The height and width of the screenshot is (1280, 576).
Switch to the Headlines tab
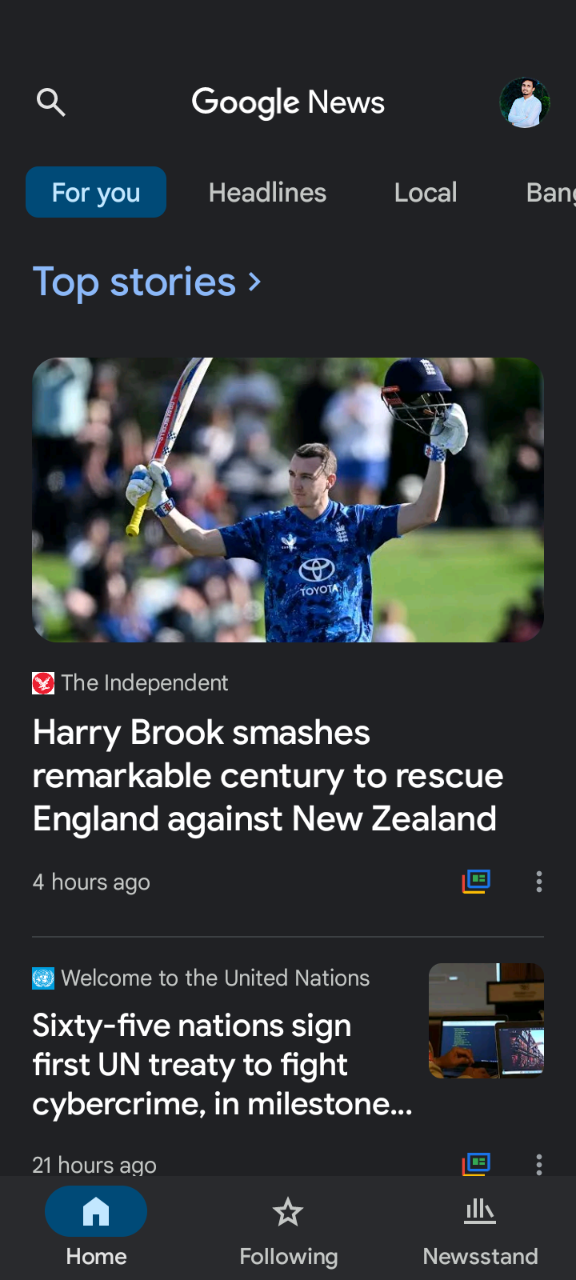(267, 192)
